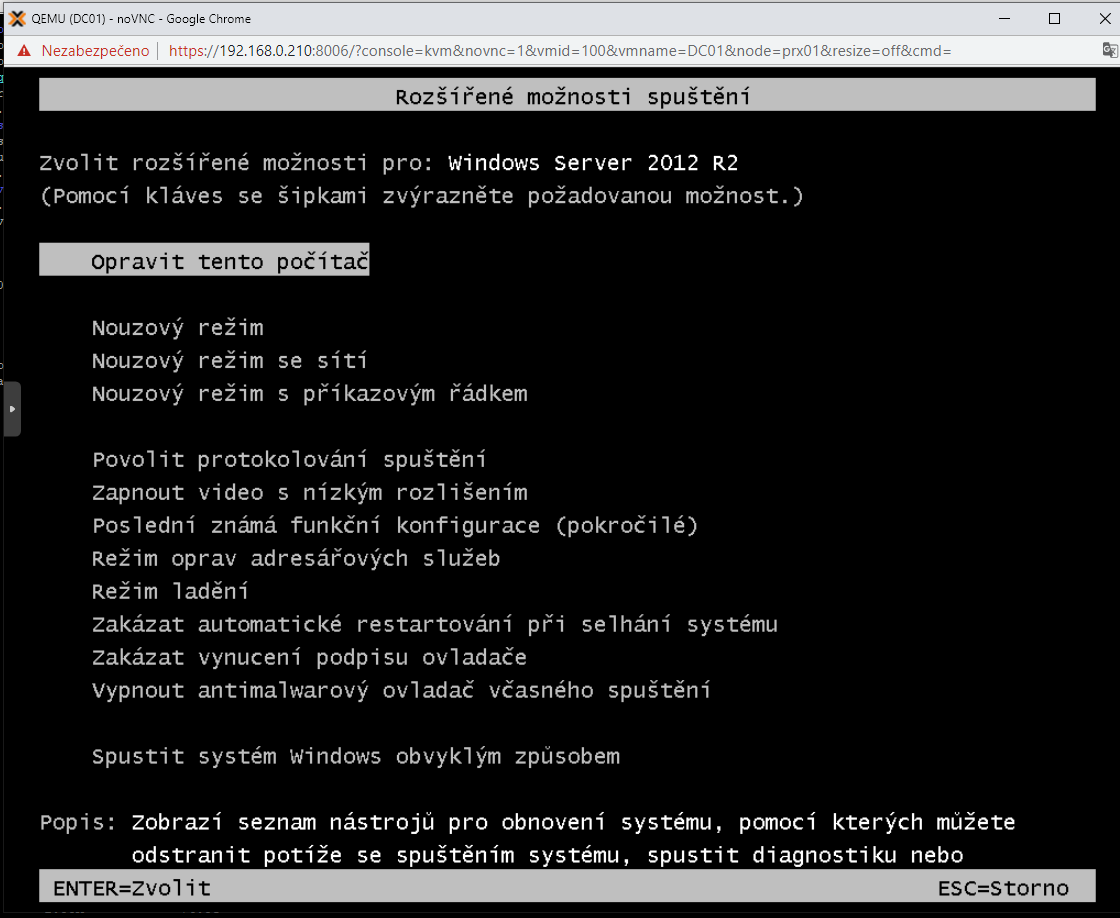Choose 'Zapnout video s nízkým rozlišením'
The height and width of the screenshot is (918, 1120).
tap(309, 493)
